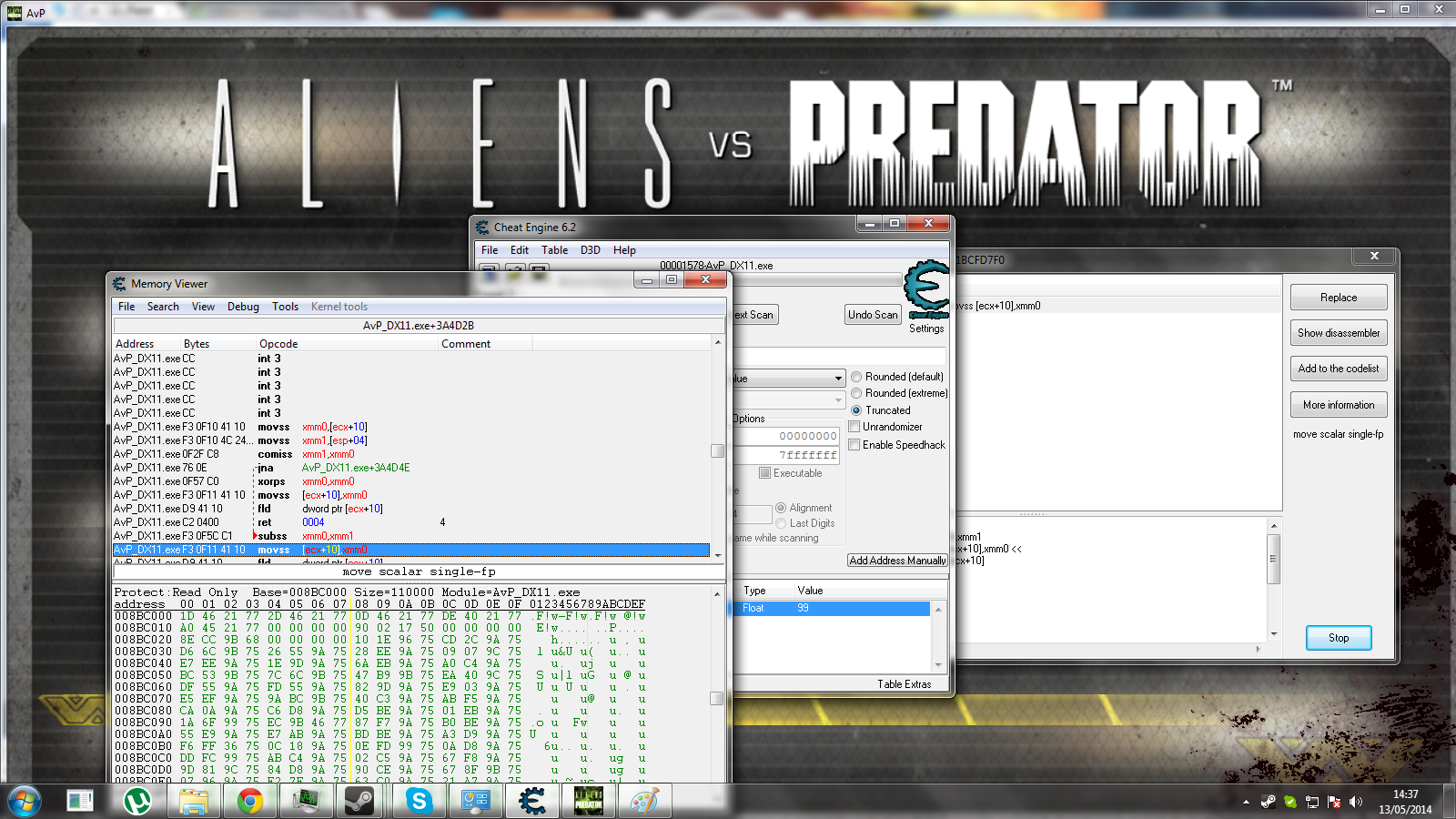Click the scan stop address field 7fffffff
The width and height of the screenshot is (1456, 819).
[786, 455]
